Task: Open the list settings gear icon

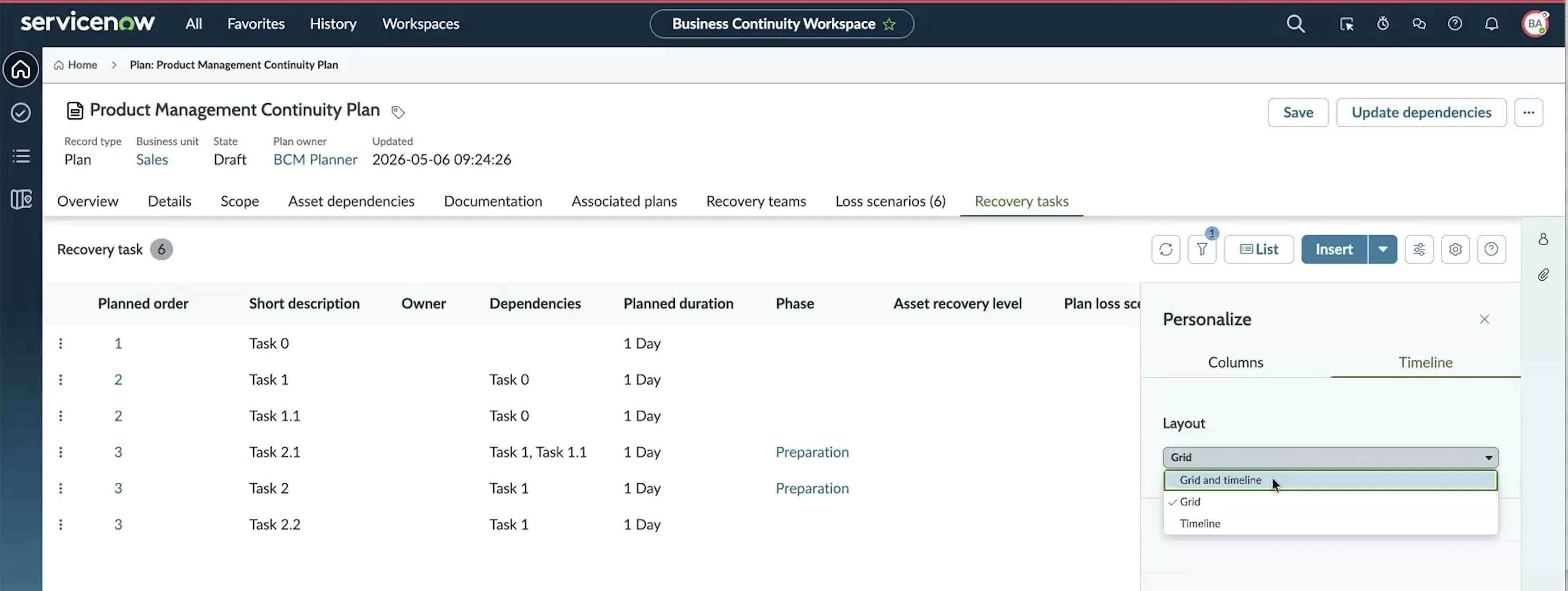Action: 1456,249
